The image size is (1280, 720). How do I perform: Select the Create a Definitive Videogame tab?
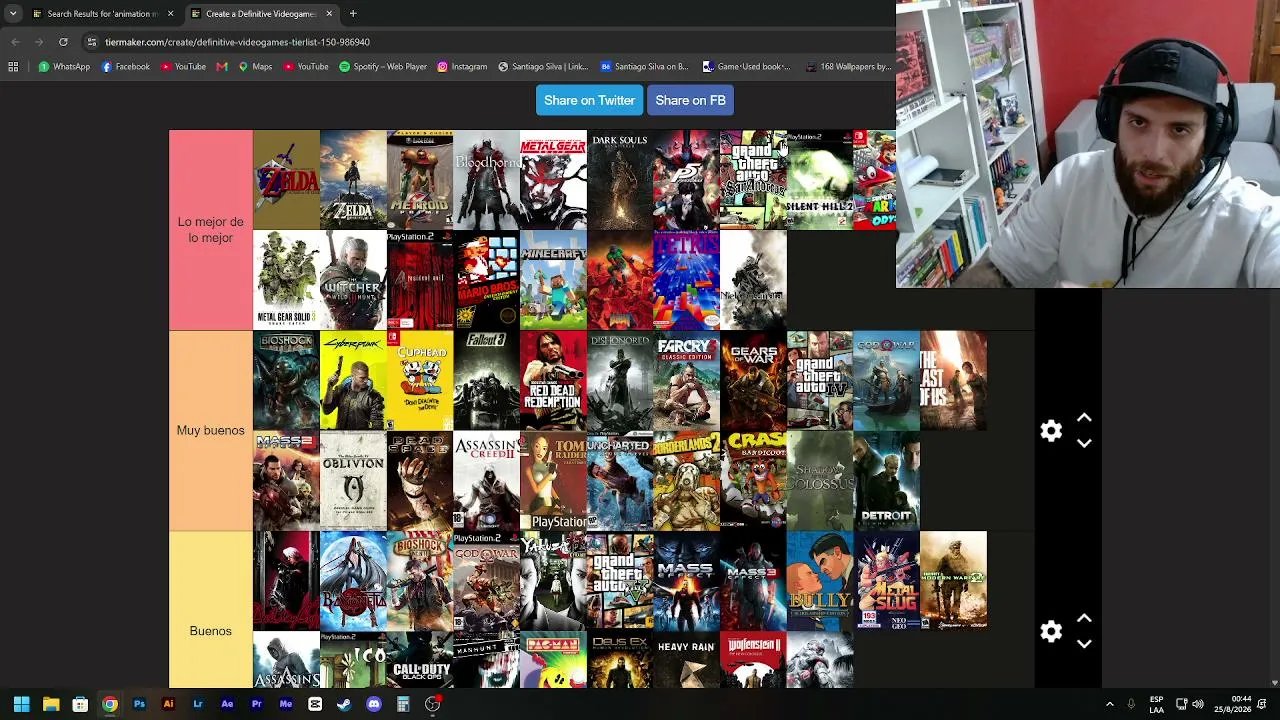pos(261,14)
